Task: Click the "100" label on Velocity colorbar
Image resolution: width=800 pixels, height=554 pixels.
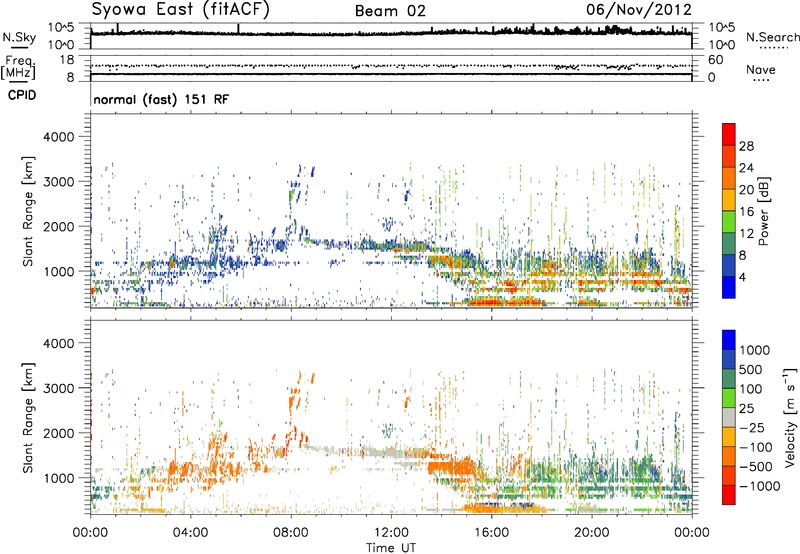Action: click(751, 389)
